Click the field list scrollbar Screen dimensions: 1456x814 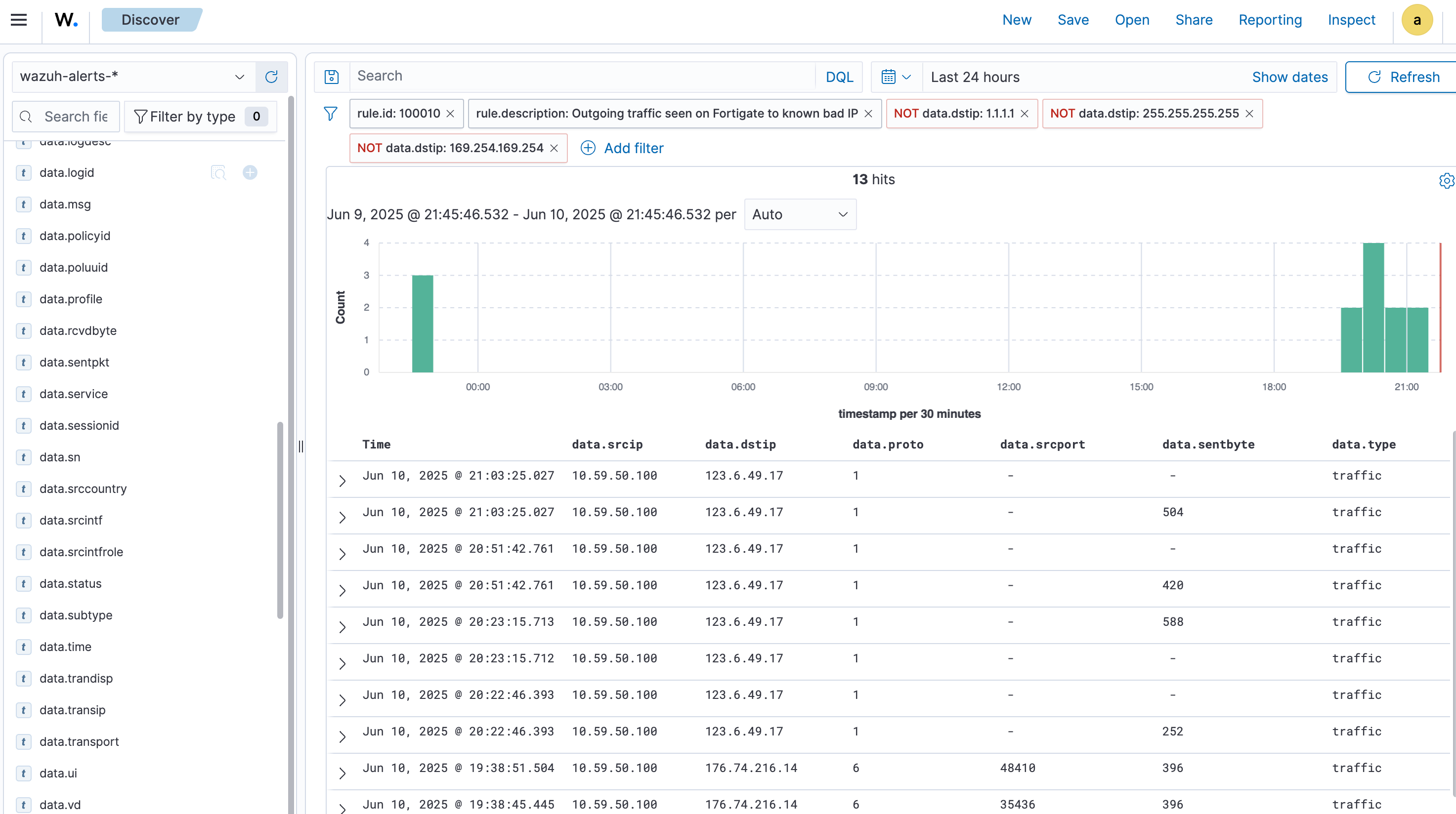pos(280,520)
